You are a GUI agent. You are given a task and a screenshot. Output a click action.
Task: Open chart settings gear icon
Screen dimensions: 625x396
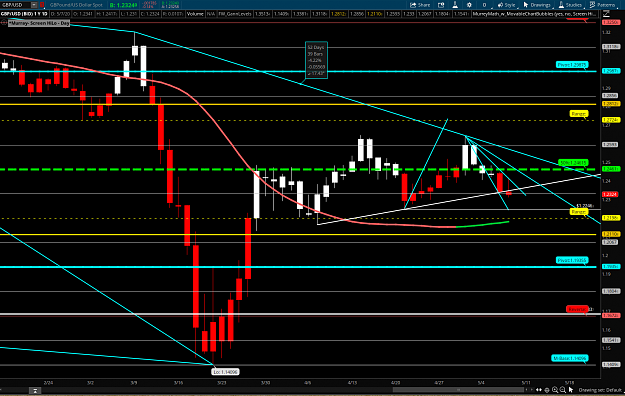click(469, 5)
